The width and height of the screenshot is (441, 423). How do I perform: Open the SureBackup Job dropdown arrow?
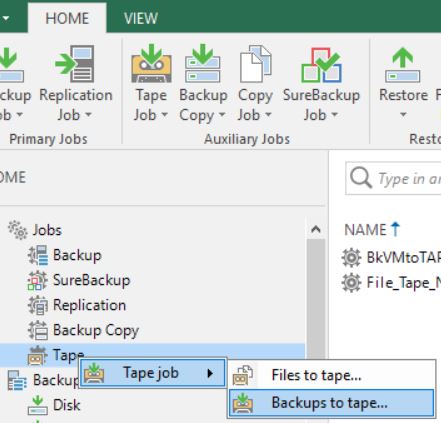tap(335, 115)
